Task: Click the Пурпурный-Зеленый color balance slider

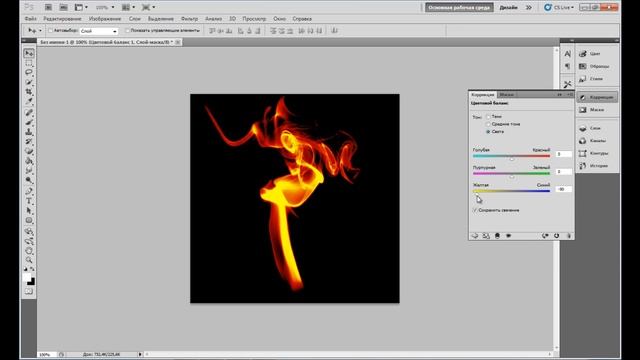Action: (x=511, y=174)
